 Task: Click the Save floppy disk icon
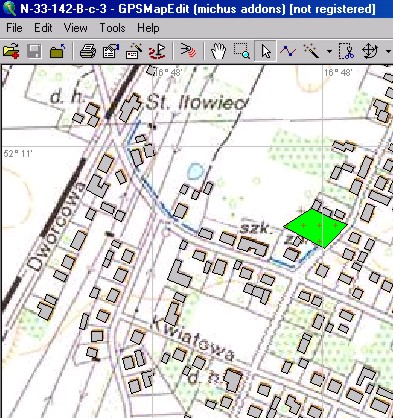coord(34,51)
